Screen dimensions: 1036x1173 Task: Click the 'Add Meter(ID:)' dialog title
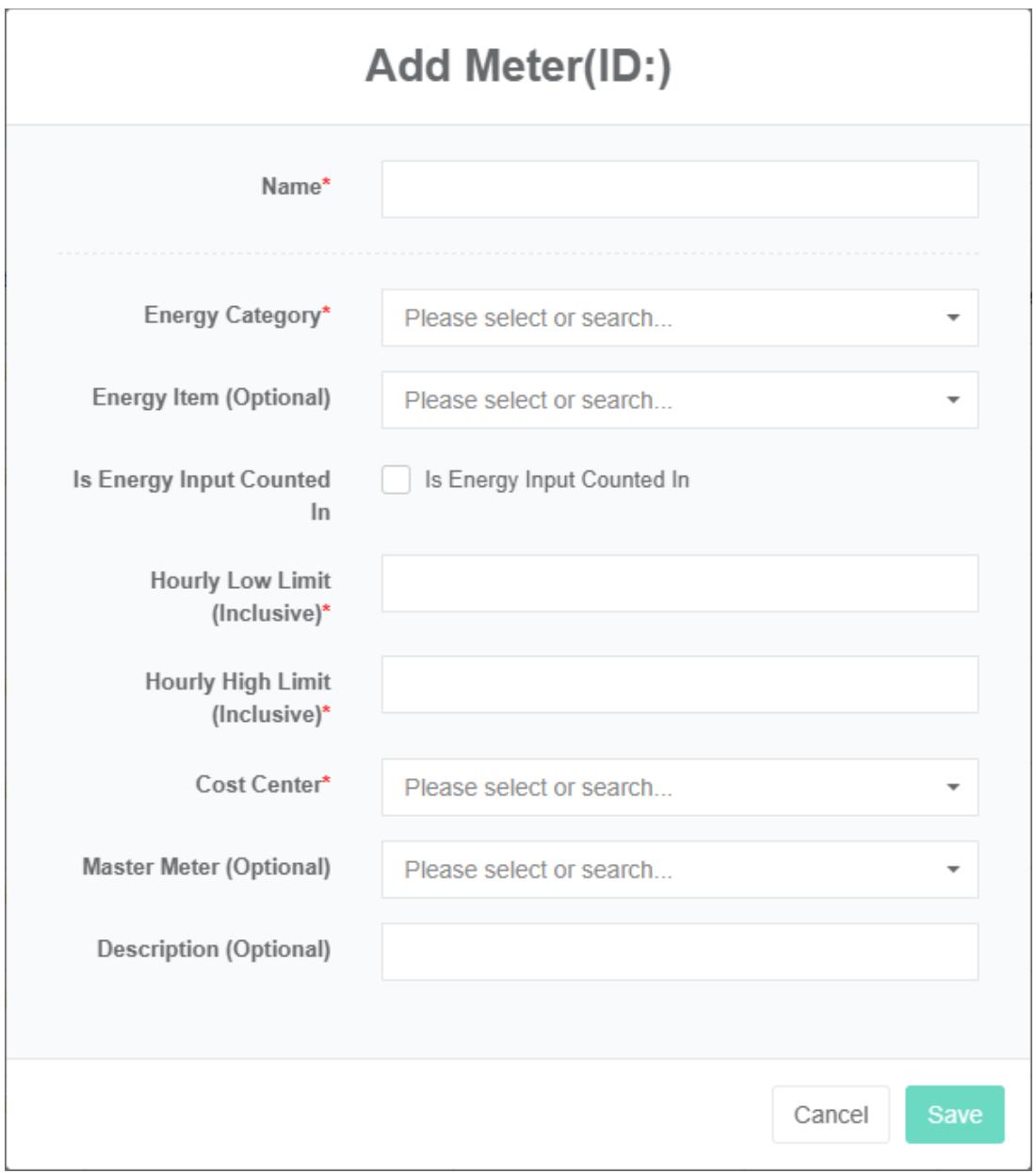pos(518,66)
